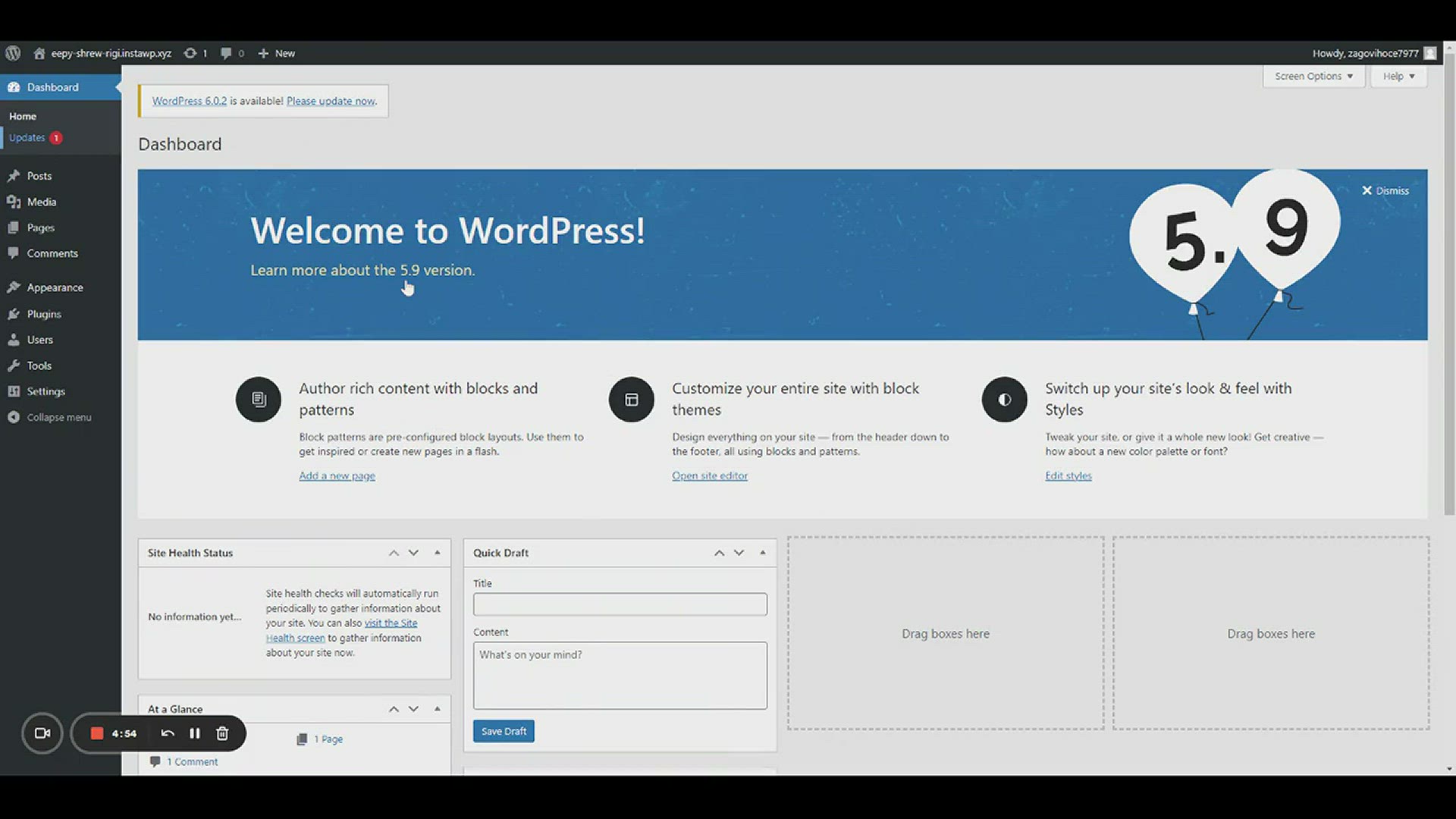Move At a Glance box up

tap(394, 709)
